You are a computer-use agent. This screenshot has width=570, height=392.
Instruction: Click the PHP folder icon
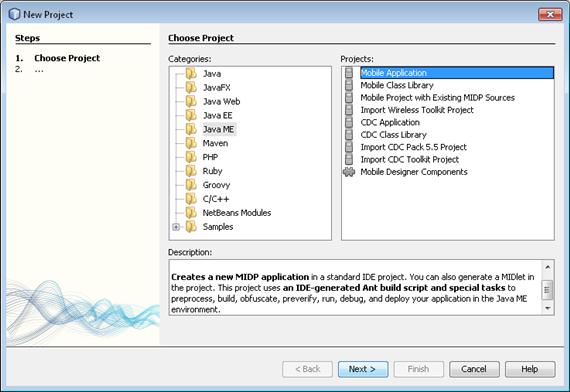[x=191, y=157]
